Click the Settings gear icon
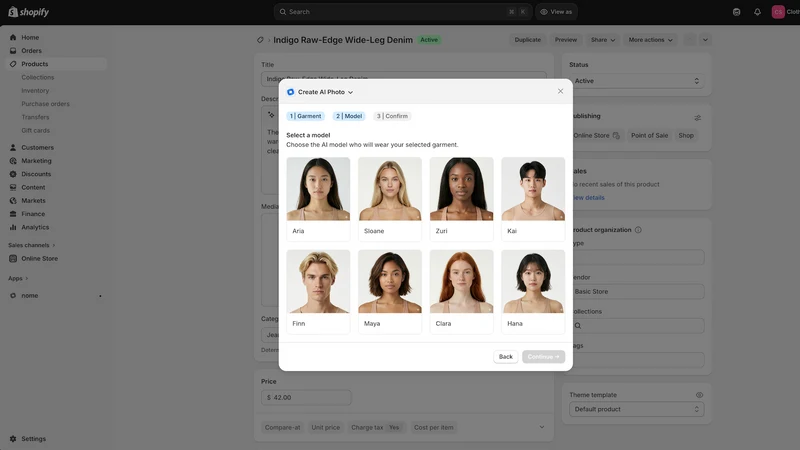The image size is (800, 450). [13, 439]
